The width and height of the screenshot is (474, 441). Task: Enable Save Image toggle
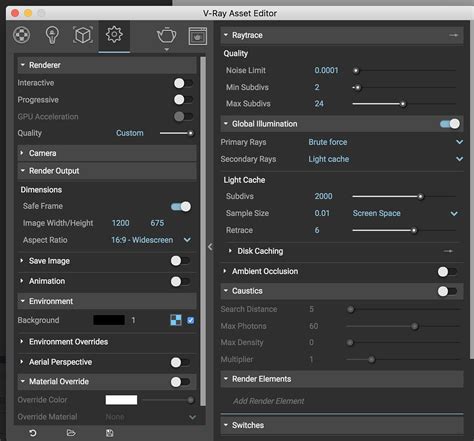tap(180, 261)
